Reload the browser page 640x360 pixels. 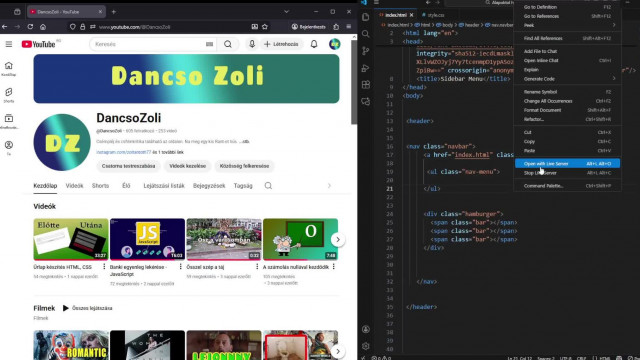[30, 27]
